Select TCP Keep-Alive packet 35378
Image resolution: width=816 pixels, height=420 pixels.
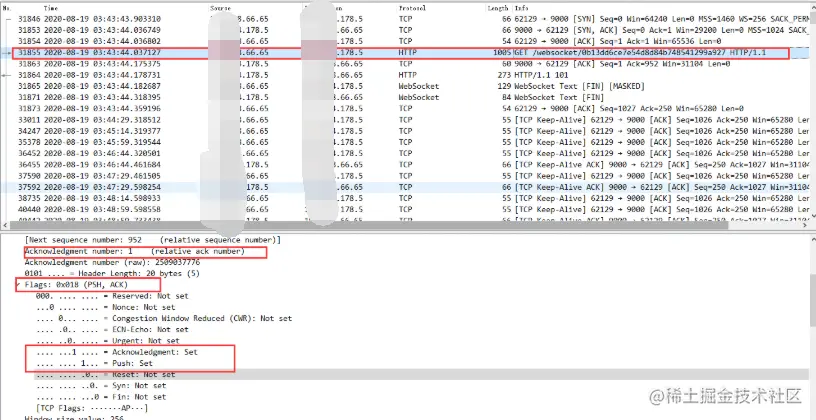pyautogui.click(x=406, y=142)
